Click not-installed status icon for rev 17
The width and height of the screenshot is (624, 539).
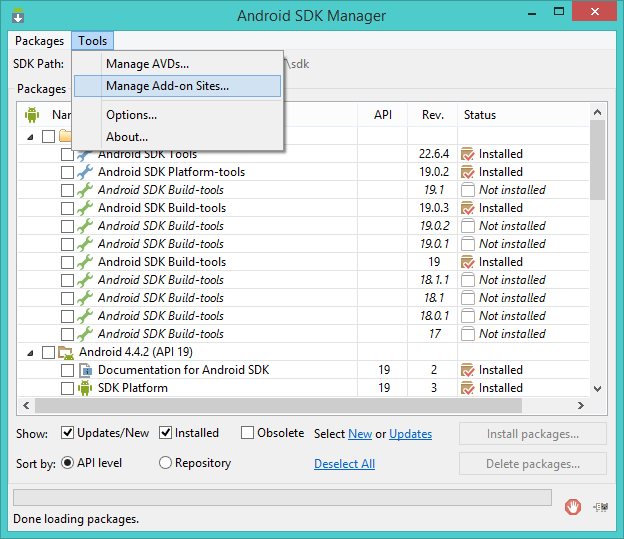pos(468,334)
